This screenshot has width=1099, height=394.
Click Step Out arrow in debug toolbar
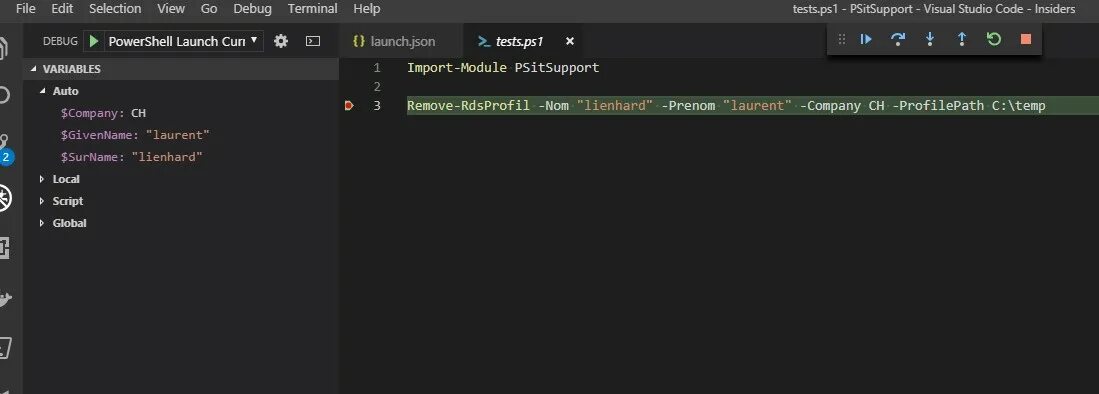962,39
